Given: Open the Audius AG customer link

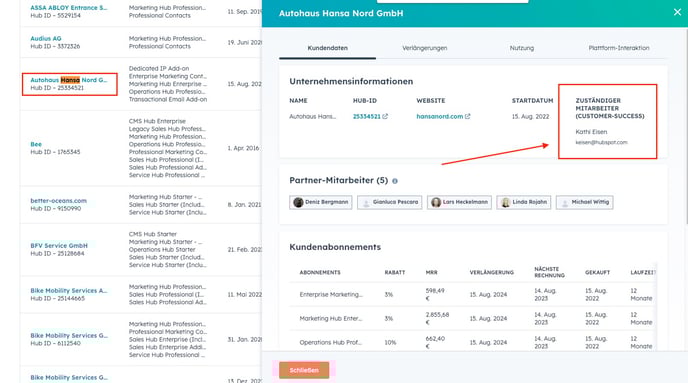Looking at the screenshot, I should [46, 38].
